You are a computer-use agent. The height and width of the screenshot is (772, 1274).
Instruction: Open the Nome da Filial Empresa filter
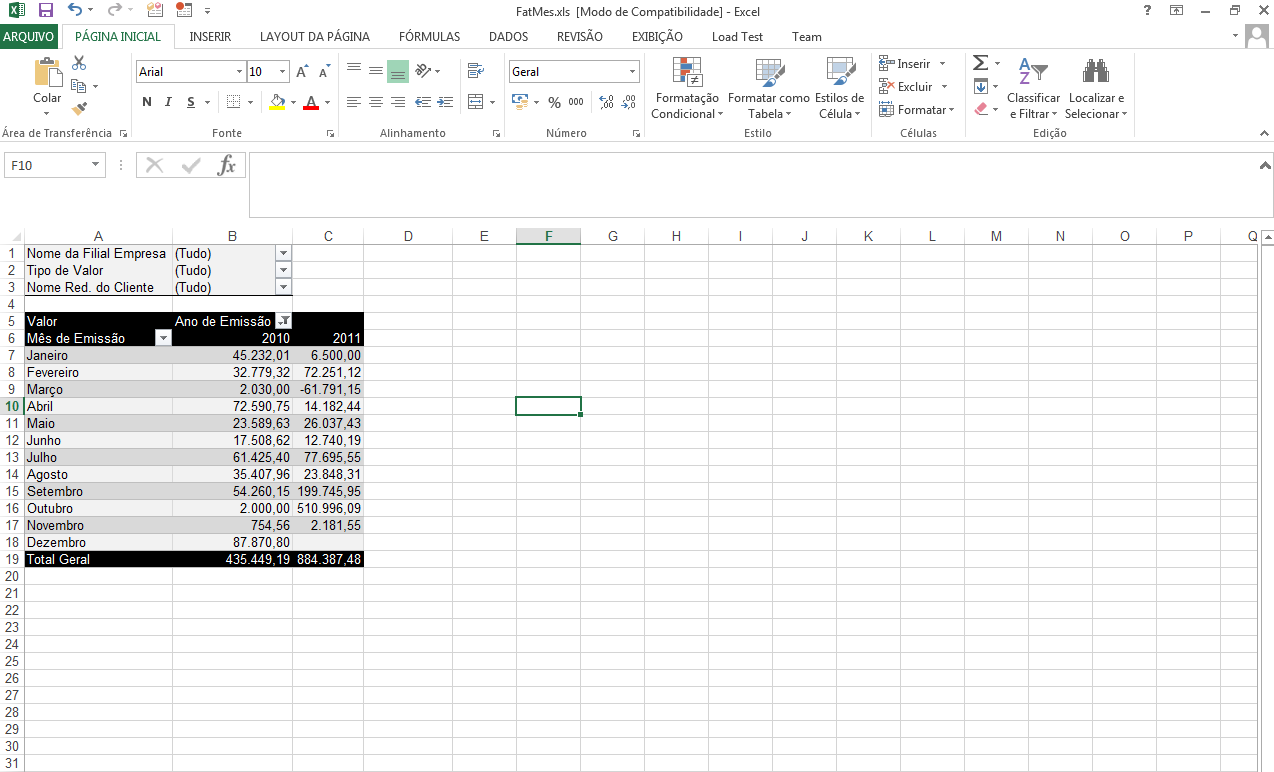283,254
